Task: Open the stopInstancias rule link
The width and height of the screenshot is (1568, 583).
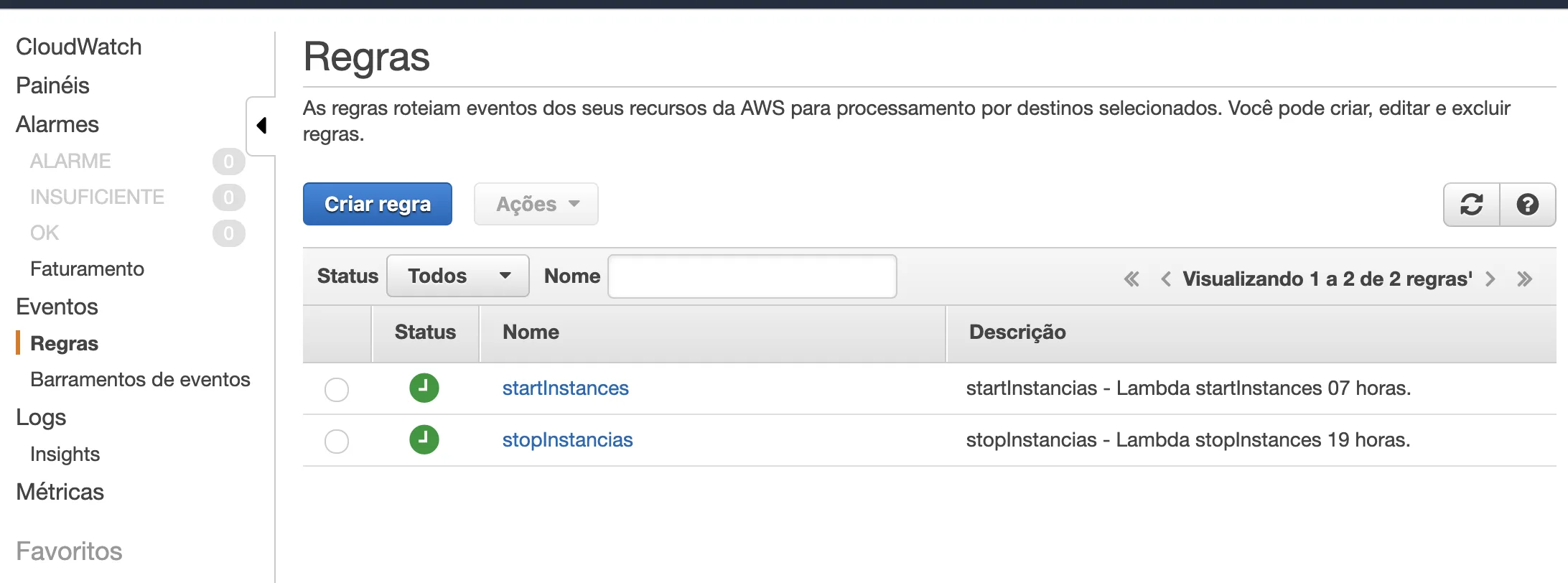Action: click(567, 439)
